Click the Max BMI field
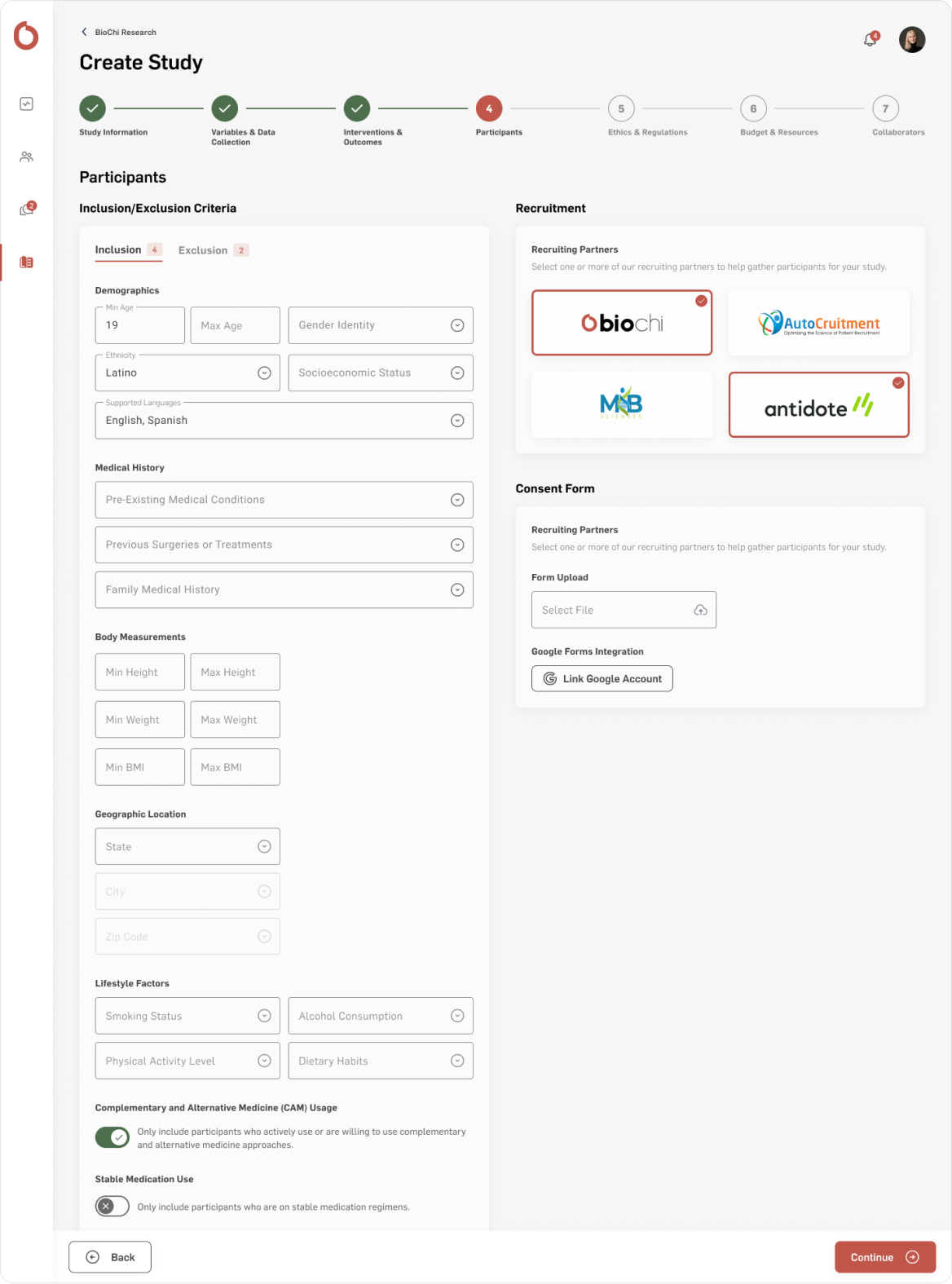Viewport: 952px width, 1284px height. [236, 767]
